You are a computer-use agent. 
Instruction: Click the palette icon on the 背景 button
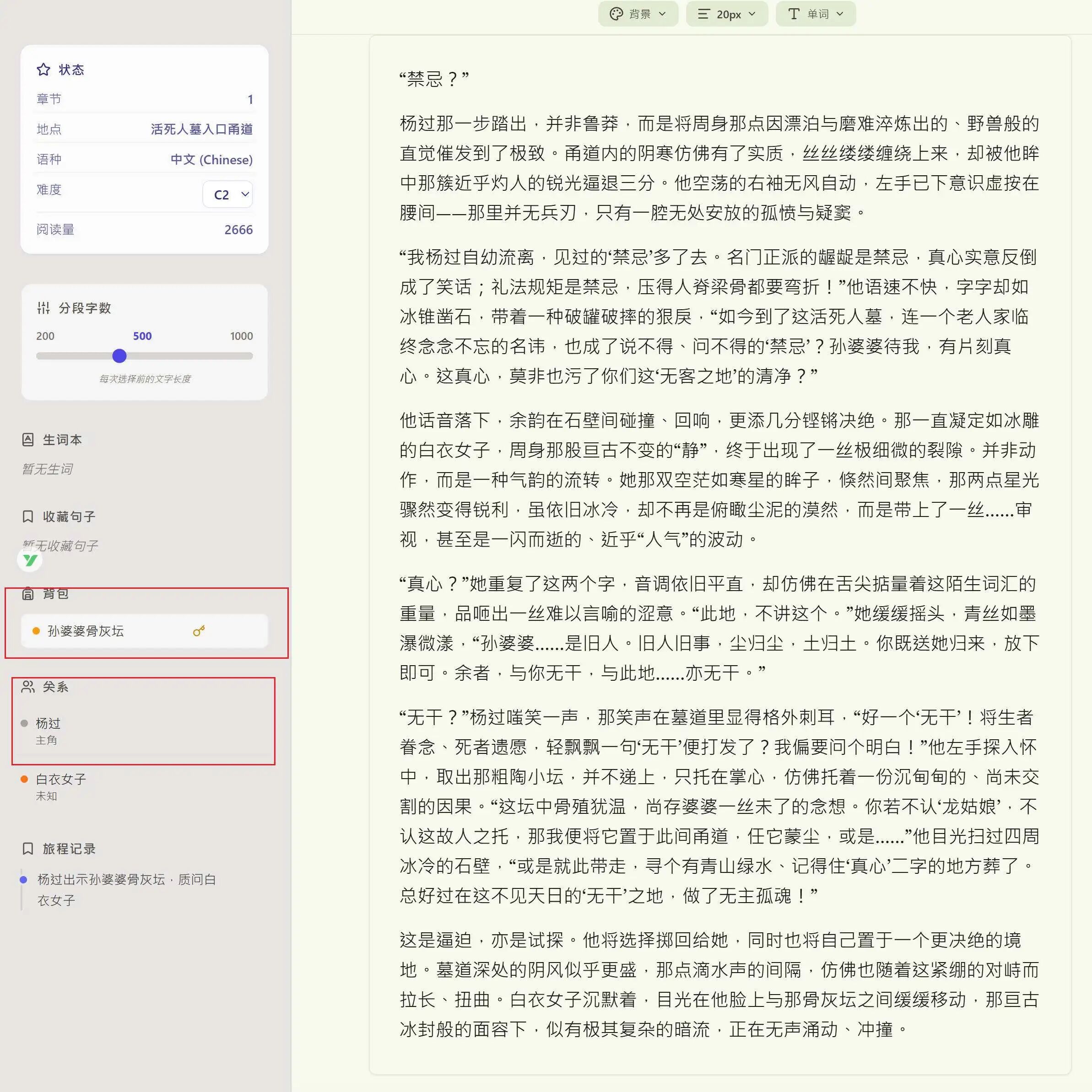click(616, 14)
